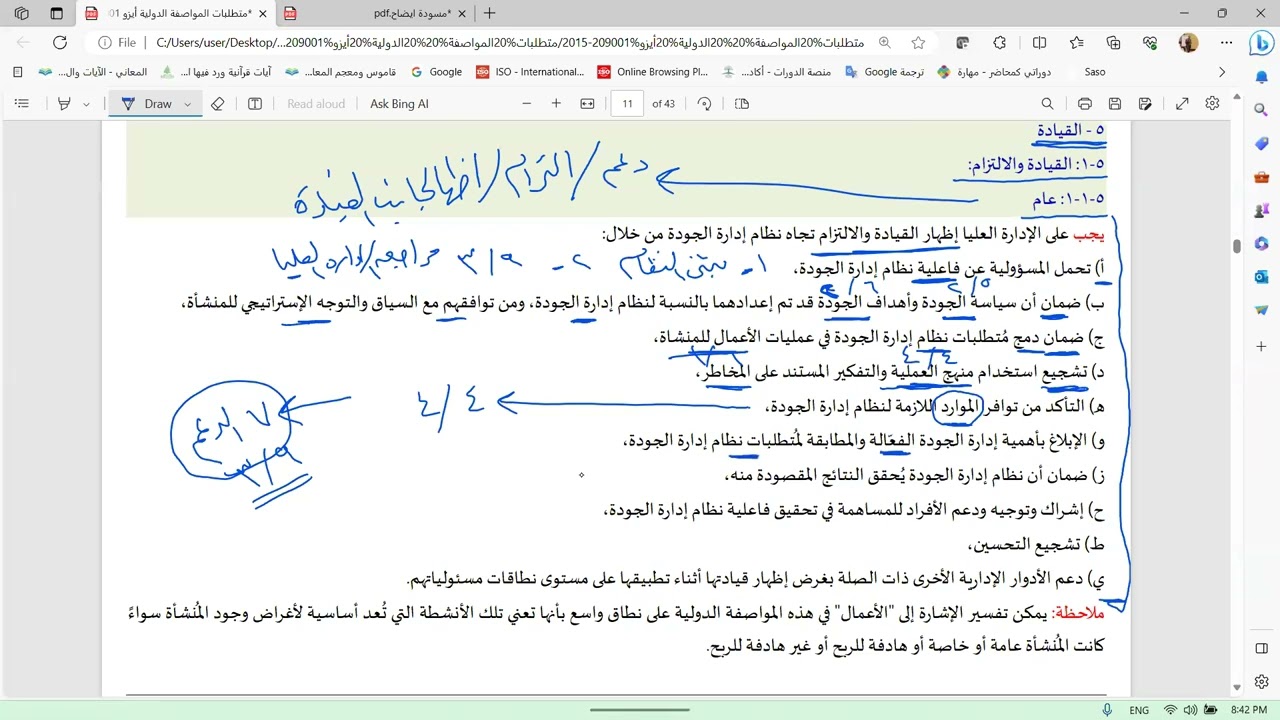Open a new browser tab
The width and height of the screenshot is (1280, 720).
[x=490, y=13]
